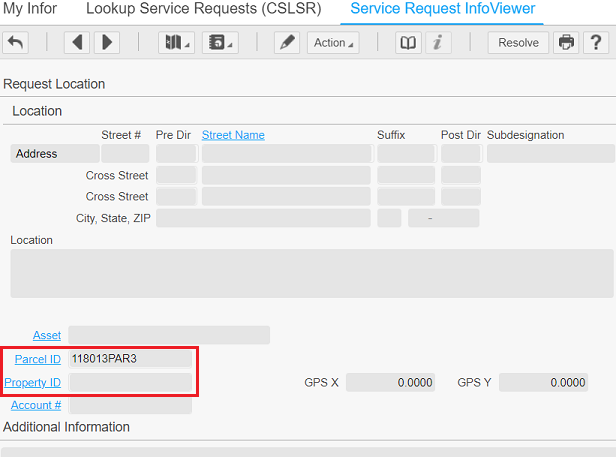
Task: Switch to My Infor tab
Action: (x=30, y=9)
